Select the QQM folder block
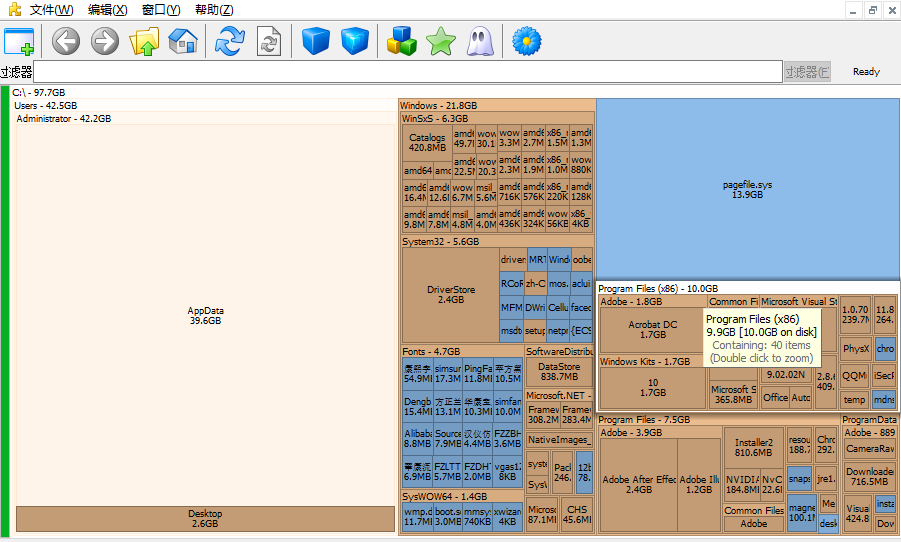901x542 pixels. click(x=854, y=376)
